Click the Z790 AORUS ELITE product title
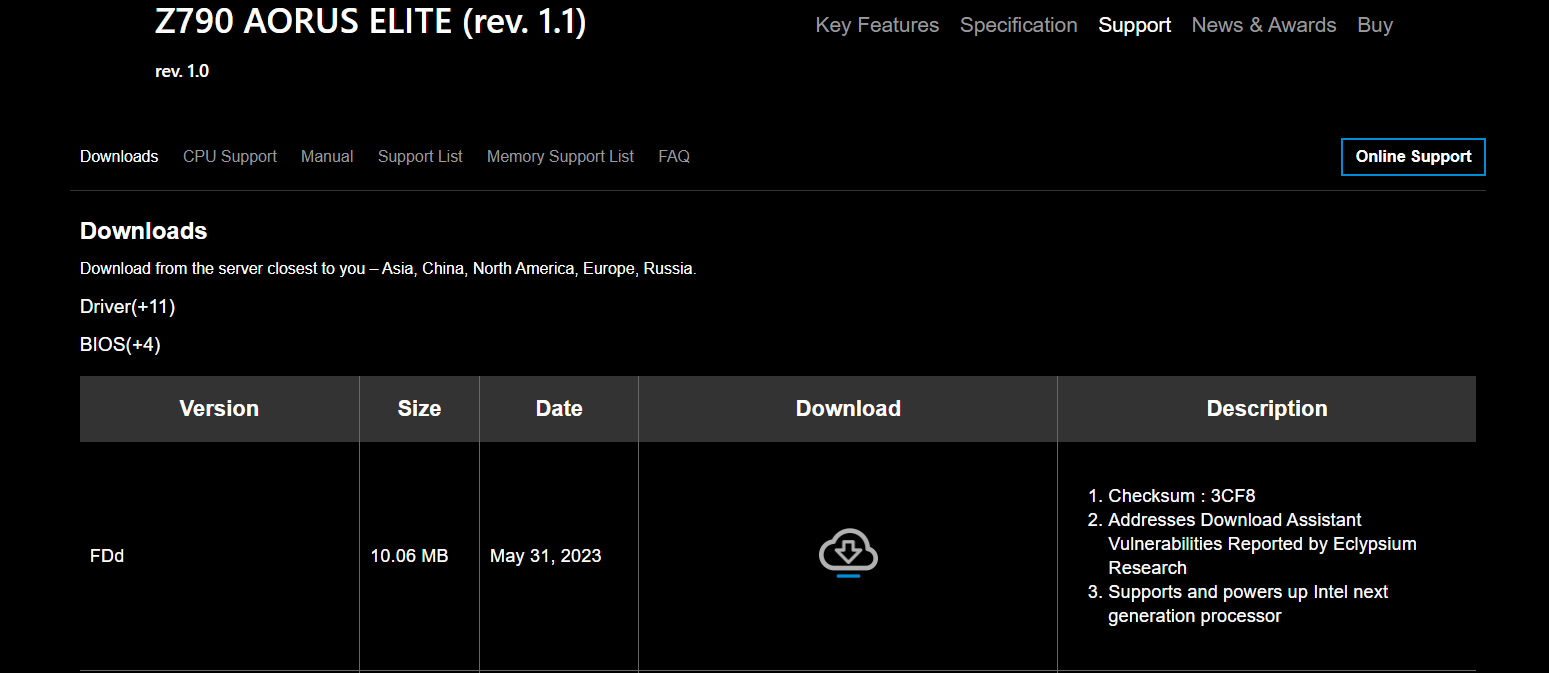 point(370,22)
